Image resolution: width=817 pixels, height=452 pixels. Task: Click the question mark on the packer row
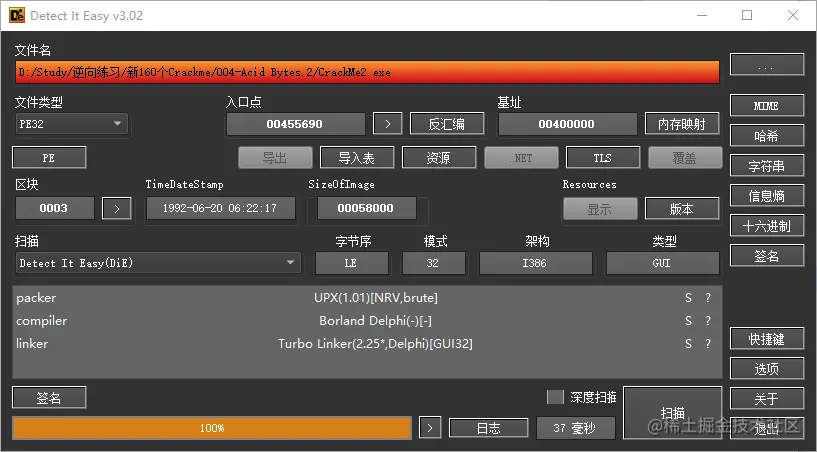pos(708,298)
